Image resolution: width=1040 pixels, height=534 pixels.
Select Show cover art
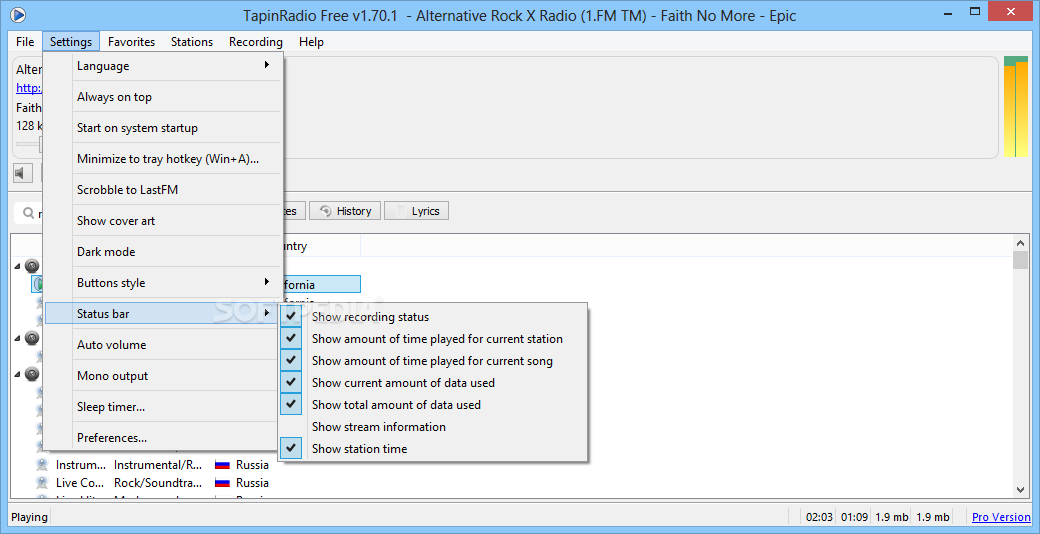[x=163, y=221]
